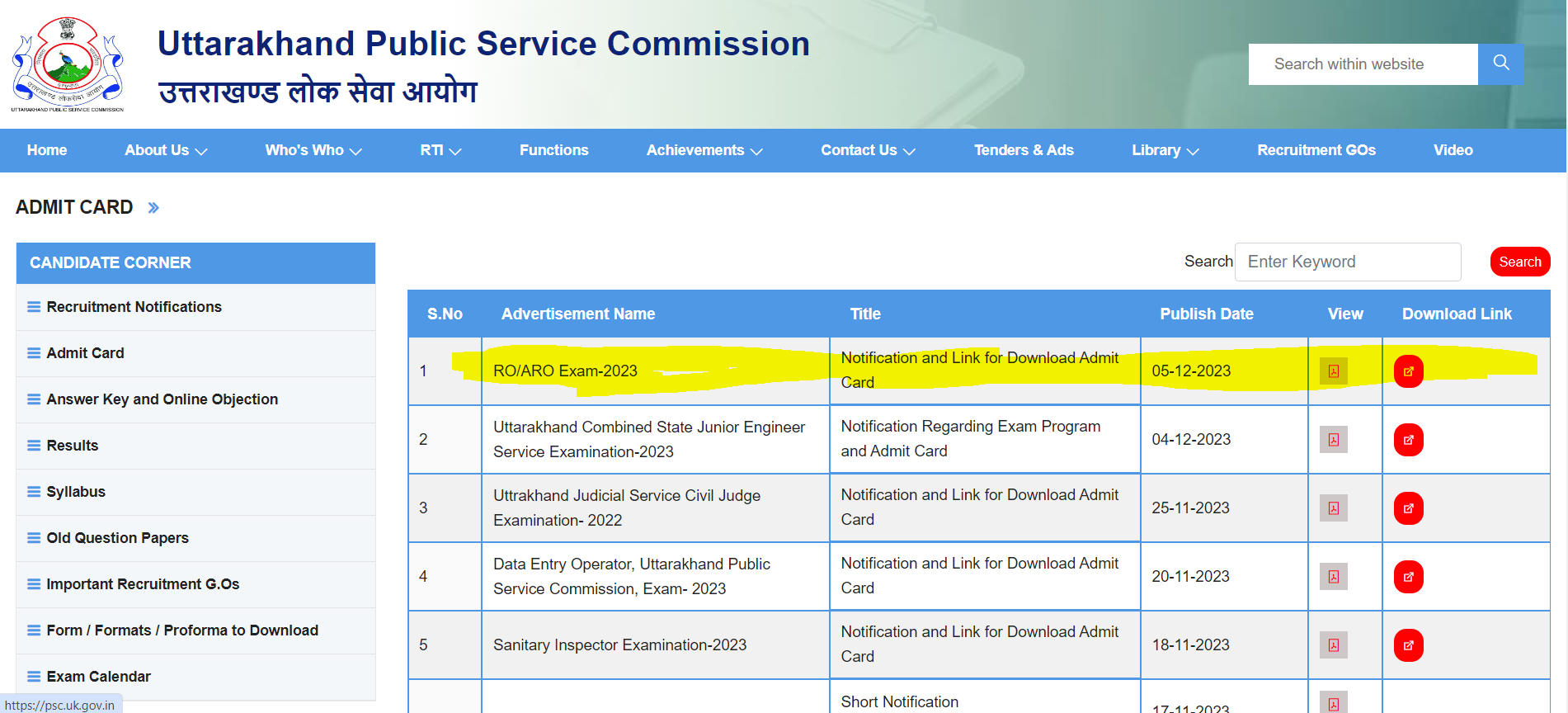Click the CANDIDATE CORNER panel header

195,262
